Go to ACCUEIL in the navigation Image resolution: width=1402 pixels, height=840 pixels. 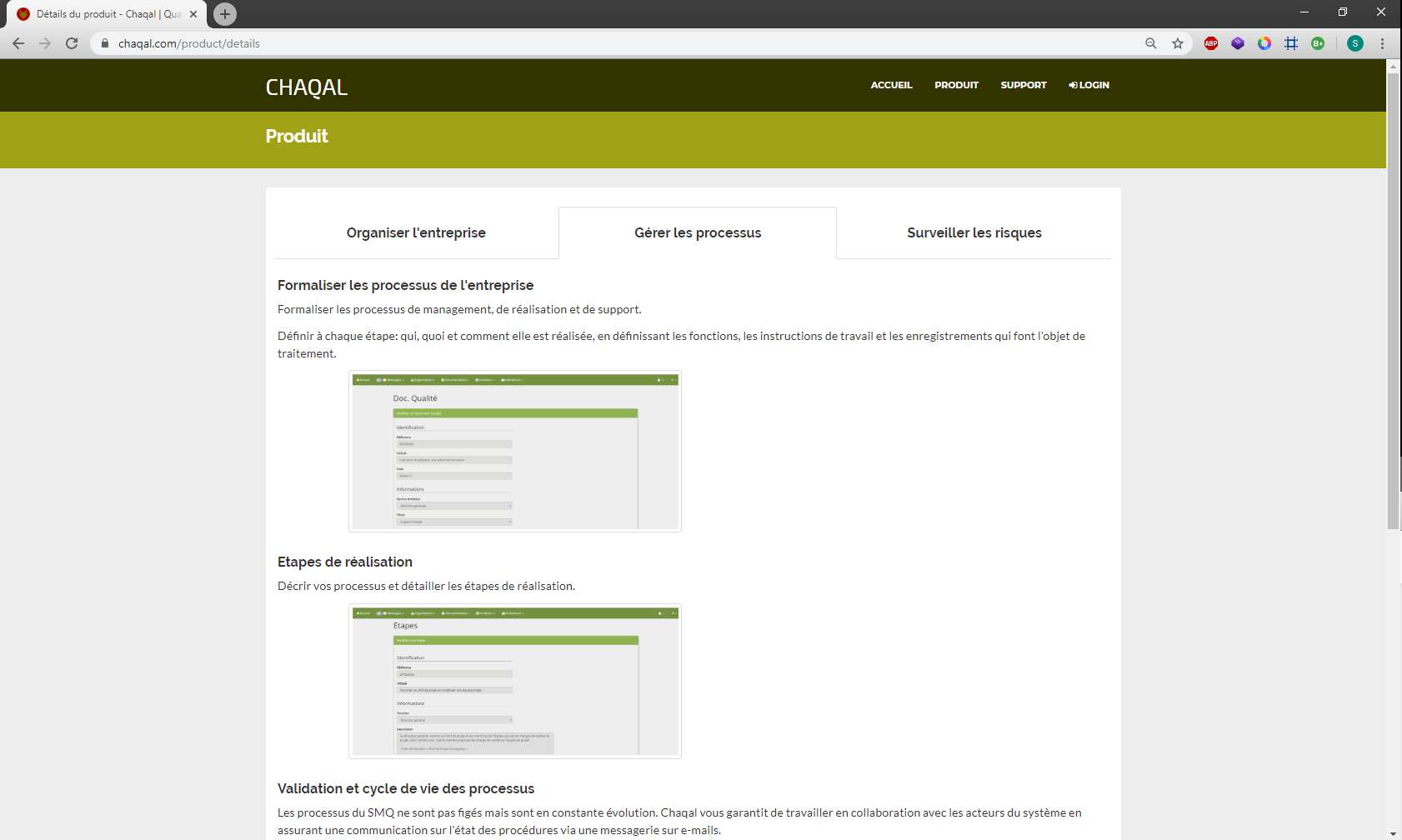(891, 85)
